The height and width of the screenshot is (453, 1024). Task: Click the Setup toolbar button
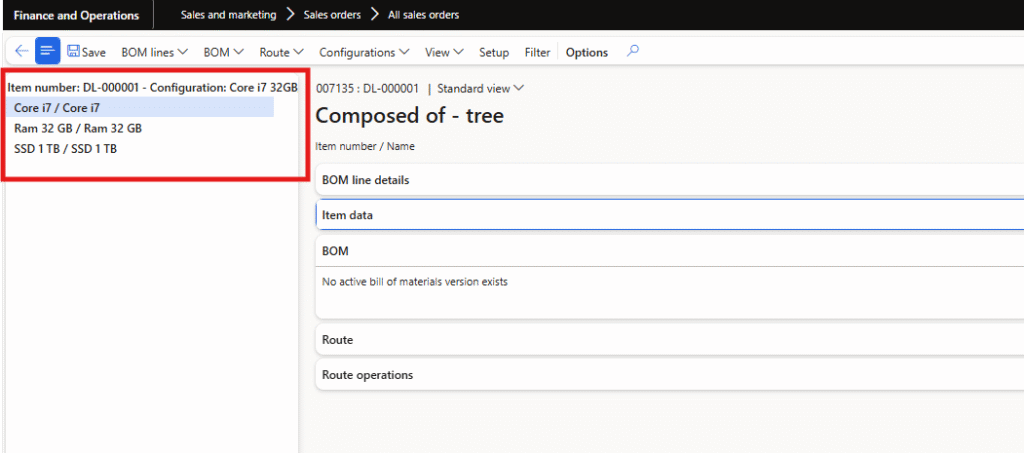(x=493, y=52)
